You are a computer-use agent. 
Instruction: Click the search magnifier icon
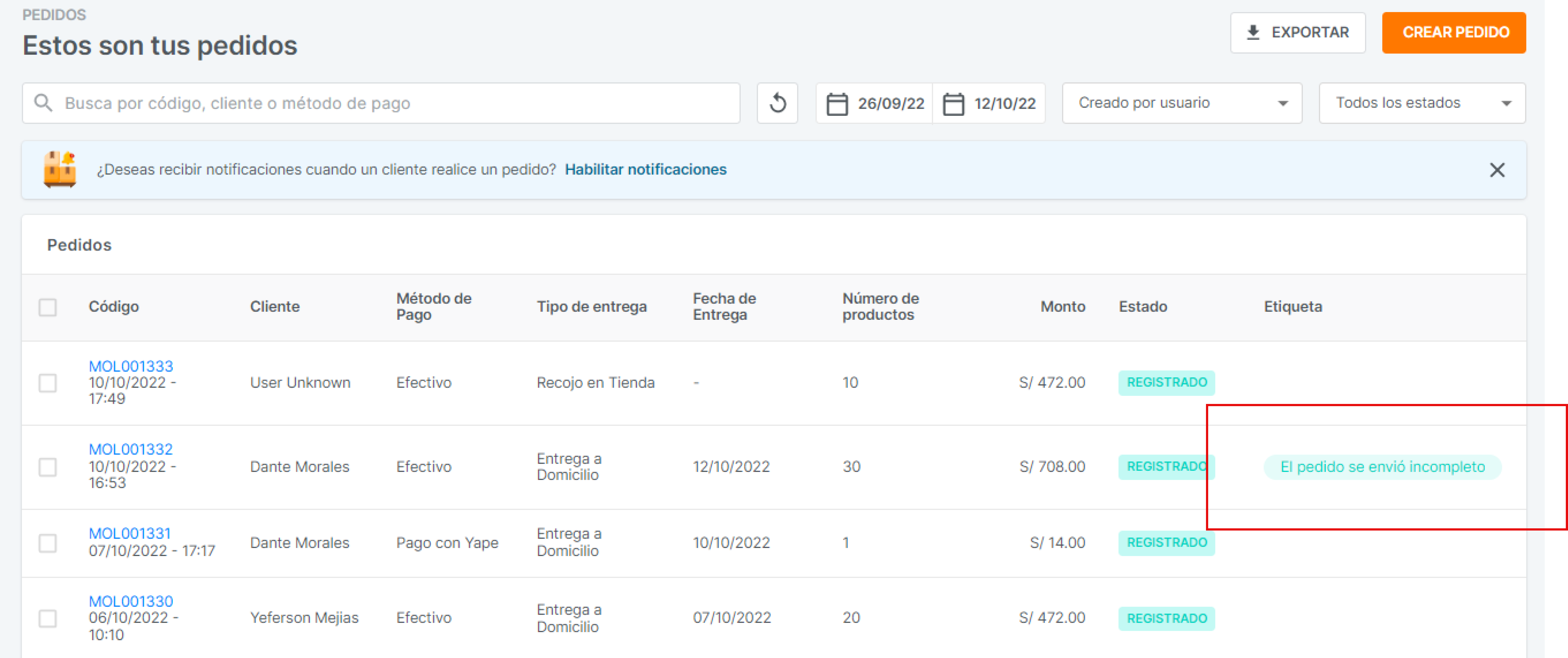tap(43, 103)
